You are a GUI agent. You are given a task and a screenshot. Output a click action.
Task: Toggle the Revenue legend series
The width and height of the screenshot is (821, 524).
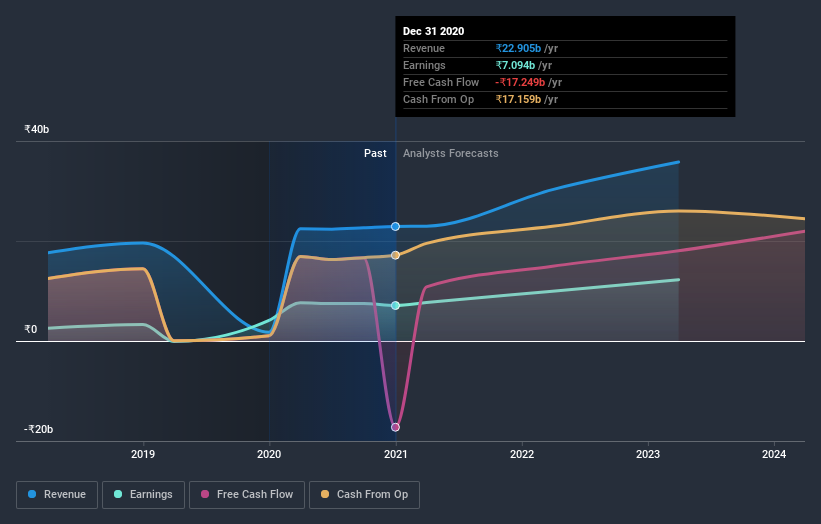pos(57,495)
